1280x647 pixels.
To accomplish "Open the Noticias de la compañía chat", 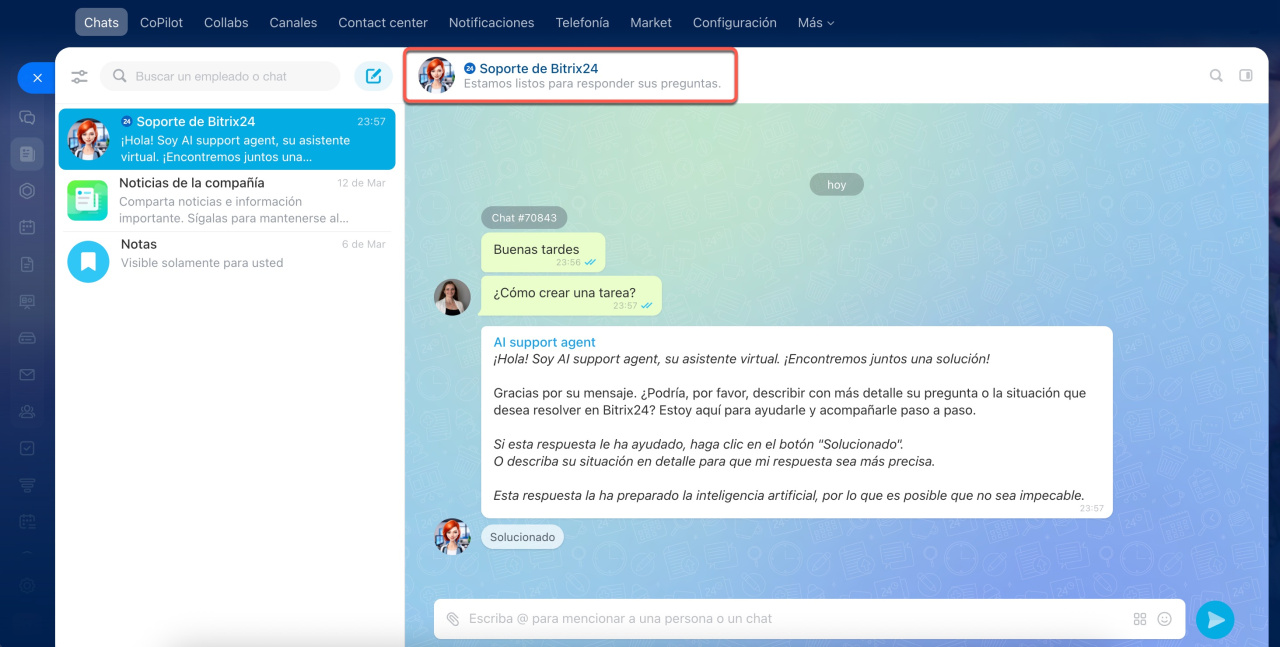I will [x=227, y=200].
